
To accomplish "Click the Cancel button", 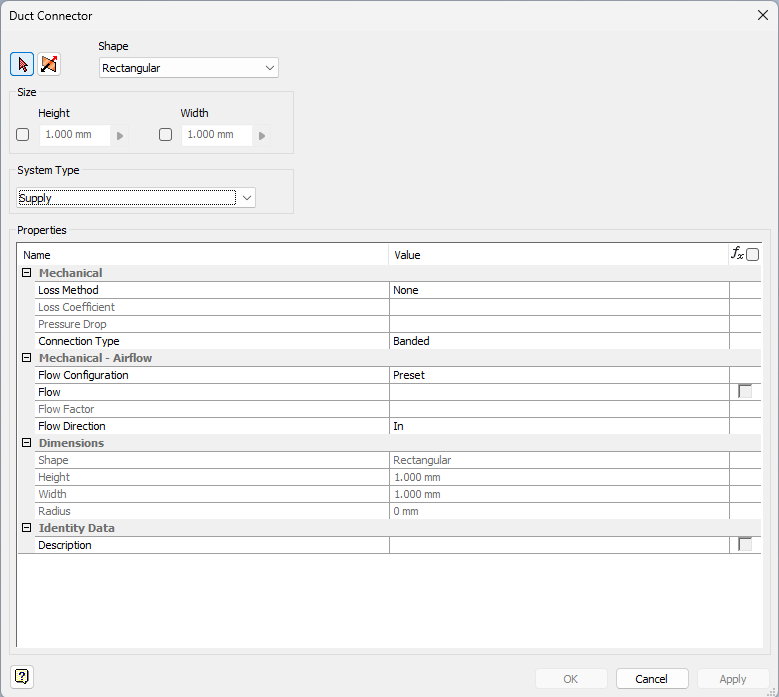I will click(652, 679).
